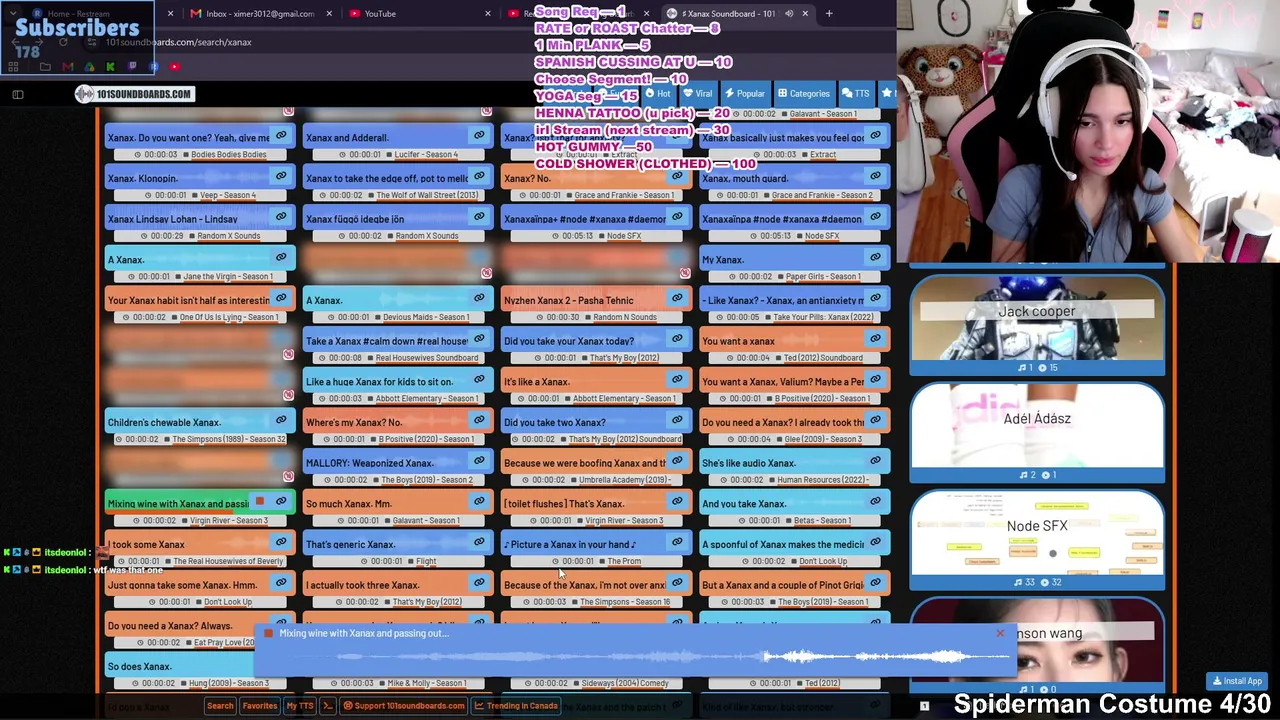Copy link for 'And you take Xanax' sound
This screenshot has height=720, width=1280.
(875, 502)
